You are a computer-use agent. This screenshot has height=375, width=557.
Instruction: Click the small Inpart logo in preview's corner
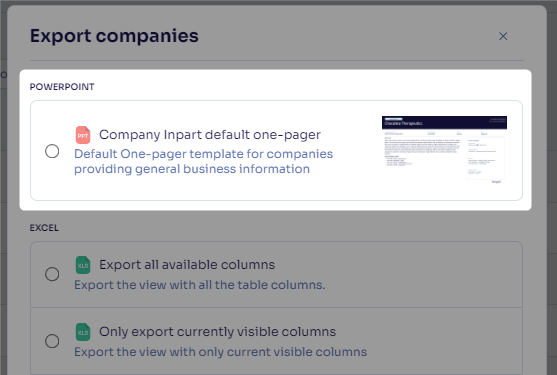496,182
